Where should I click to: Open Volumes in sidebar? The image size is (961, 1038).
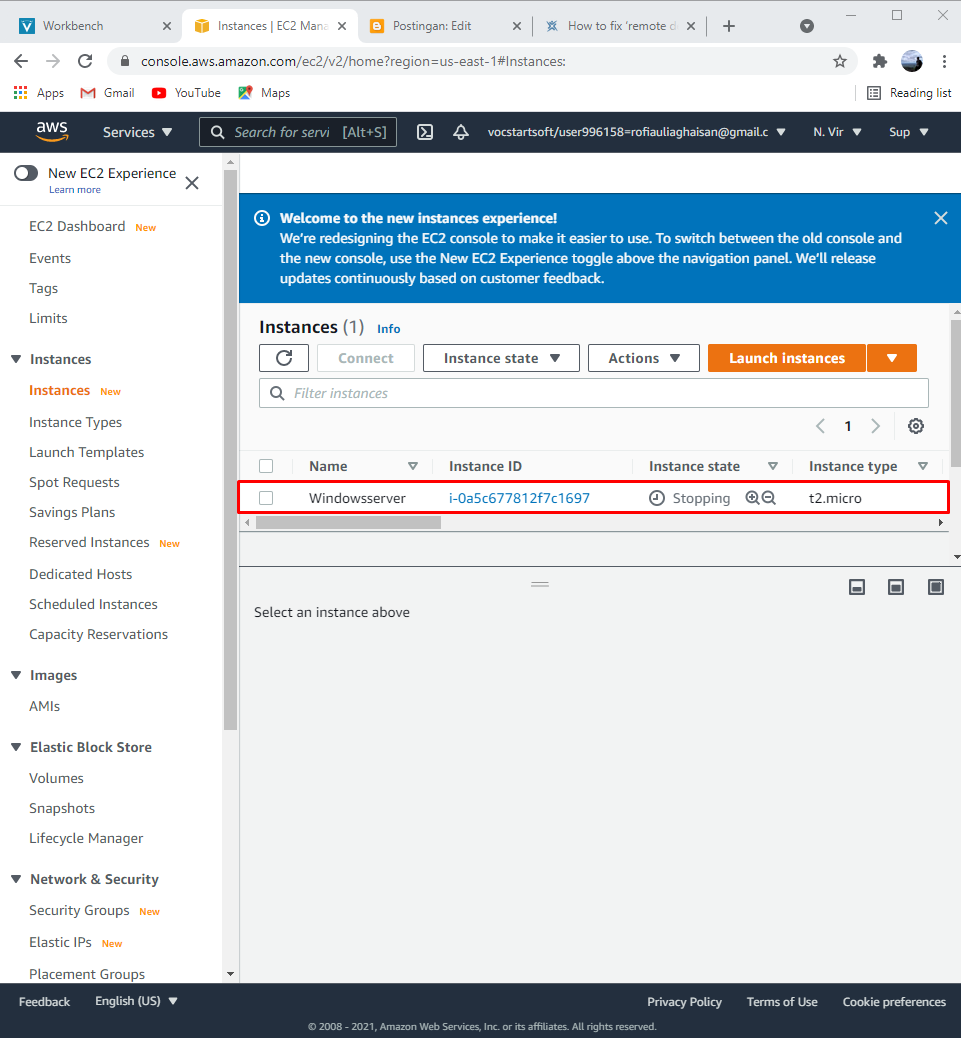click(56, 778)
